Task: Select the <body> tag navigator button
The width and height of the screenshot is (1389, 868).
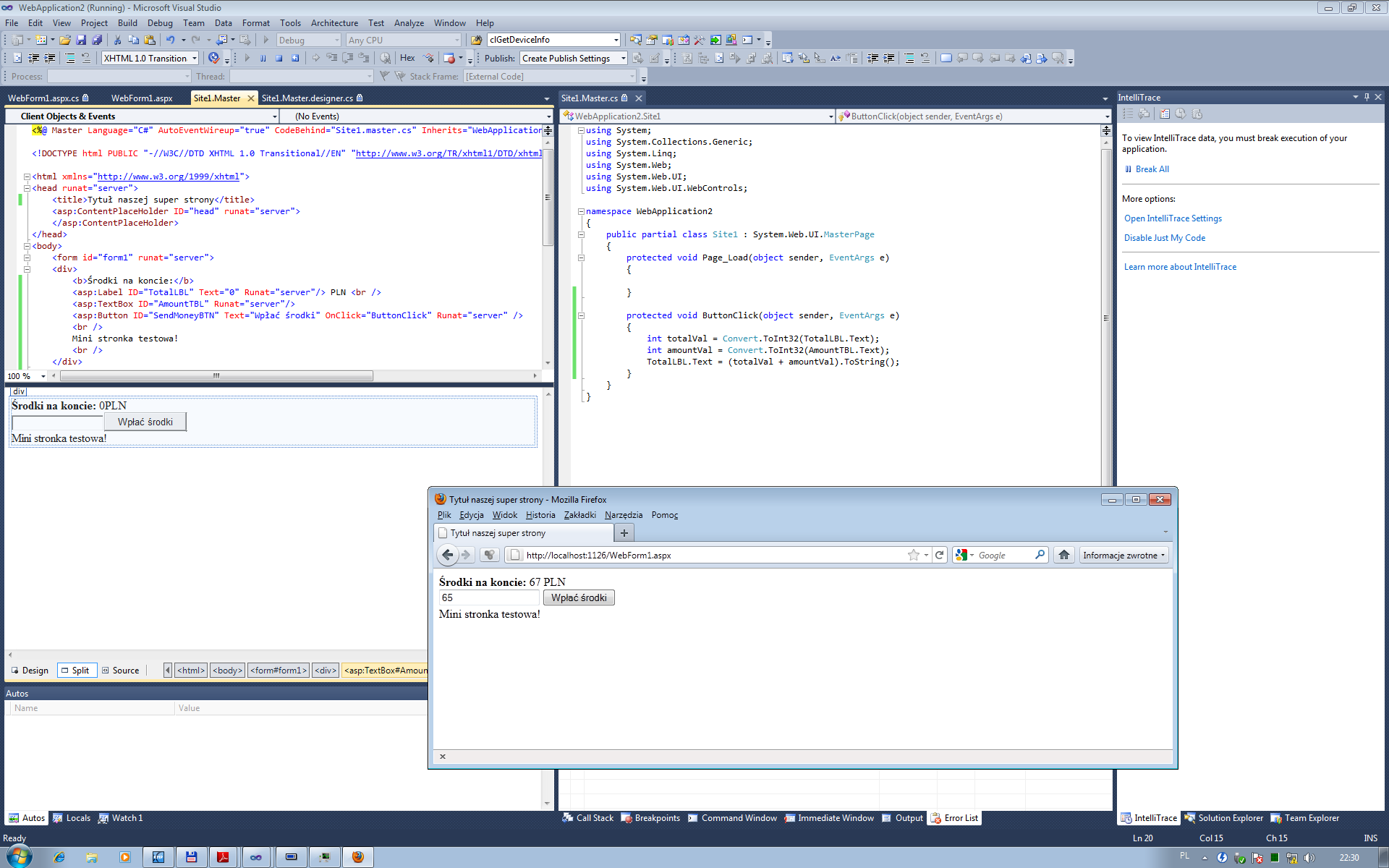Action: tap(227, 671)
